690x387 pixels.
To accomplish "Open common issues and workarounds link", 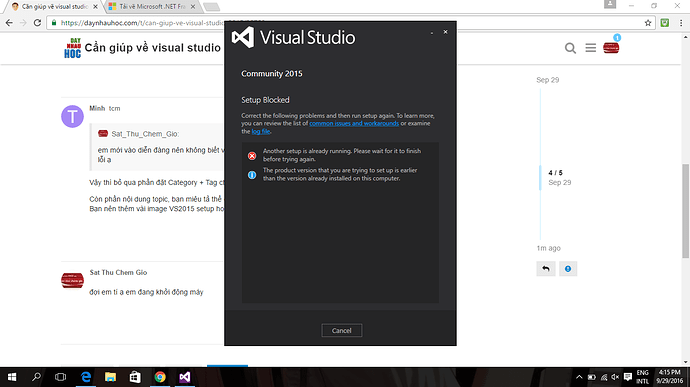I will point(354,123).
